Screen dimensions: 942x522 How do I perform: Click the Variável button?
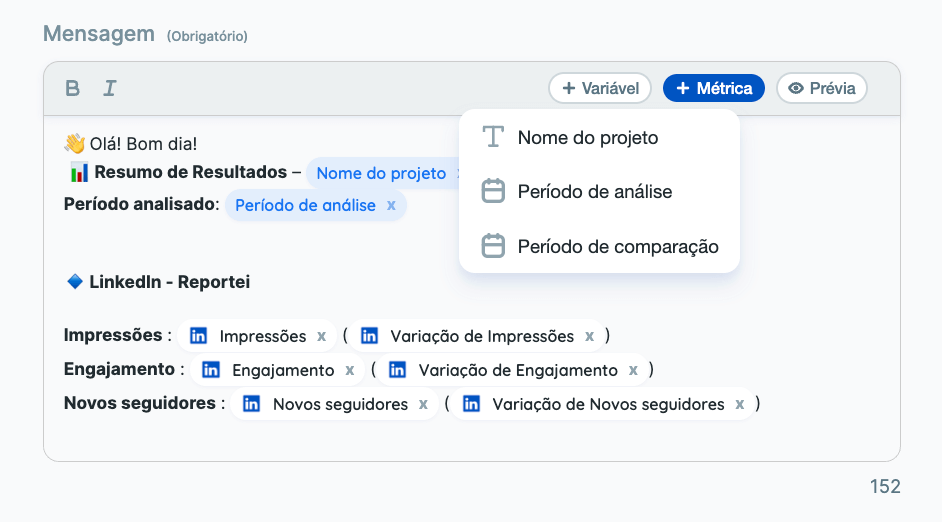click(600, 88)
